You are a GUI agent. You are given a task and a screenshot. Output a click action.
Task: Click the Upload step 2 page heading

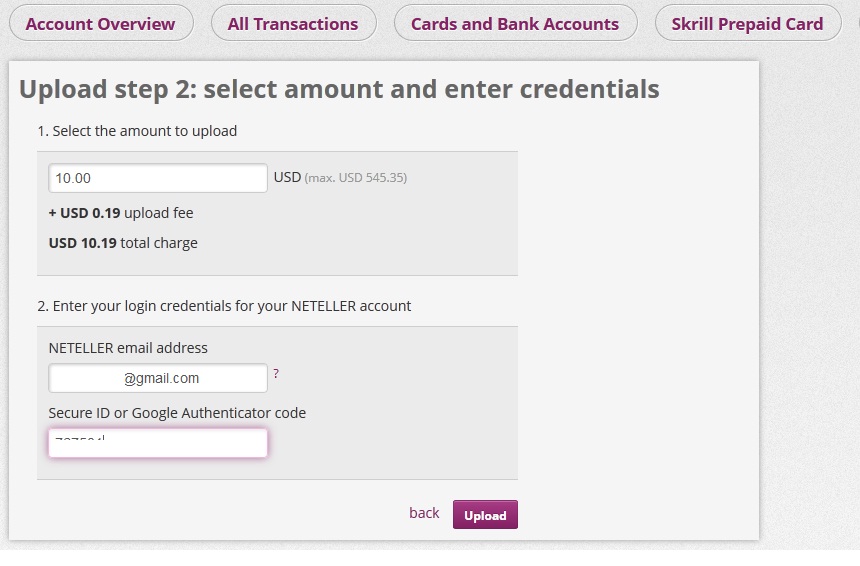(339, 89)
